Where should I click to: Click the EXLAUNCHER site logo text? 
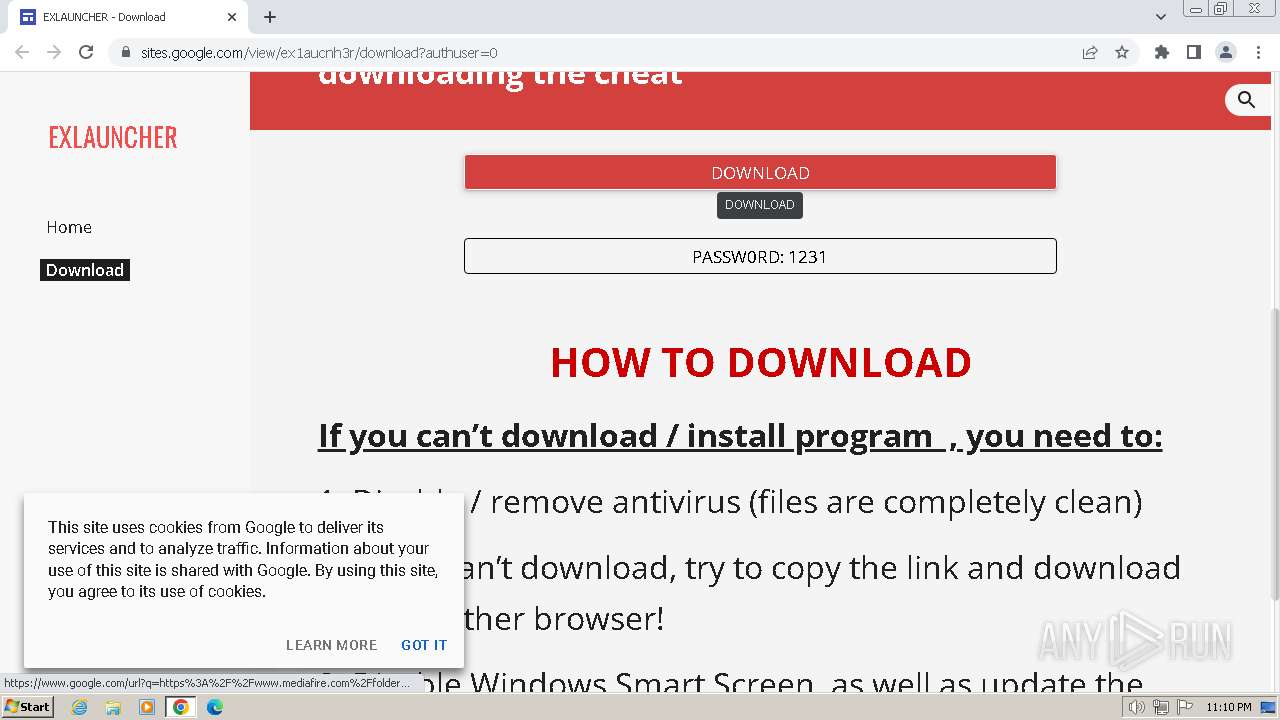click(113, 137)
